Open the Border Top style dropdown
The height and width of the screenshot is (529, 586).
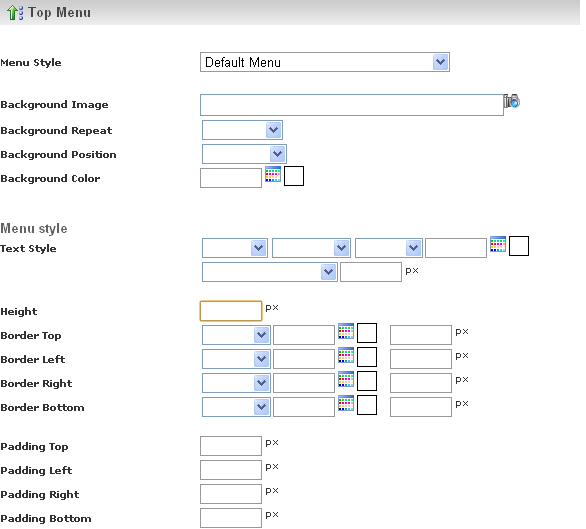(236, 335)
